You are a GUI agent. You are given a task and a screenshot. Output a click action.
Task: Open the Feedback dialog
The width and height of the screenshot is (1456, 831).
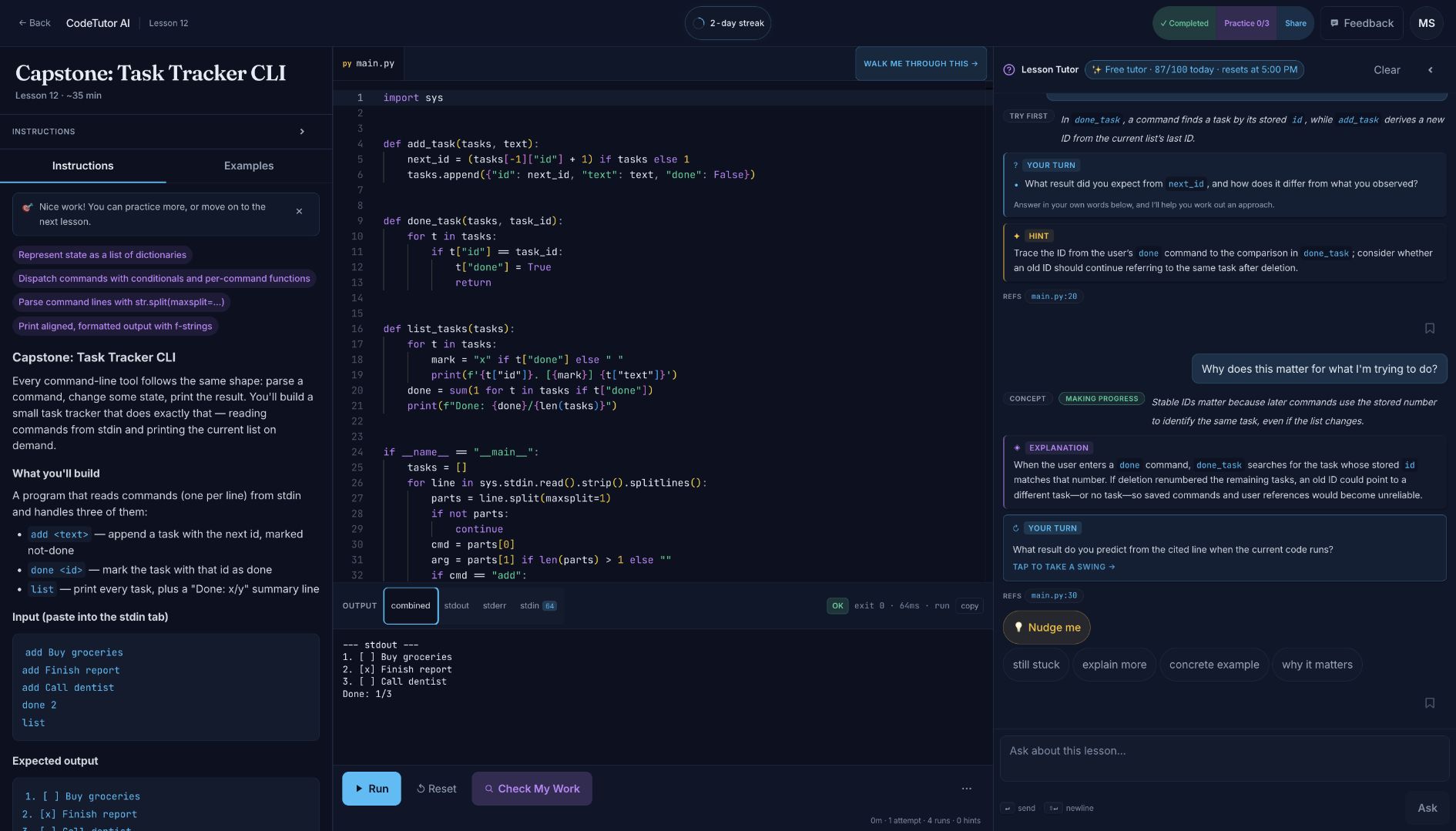click(1361, 23)
